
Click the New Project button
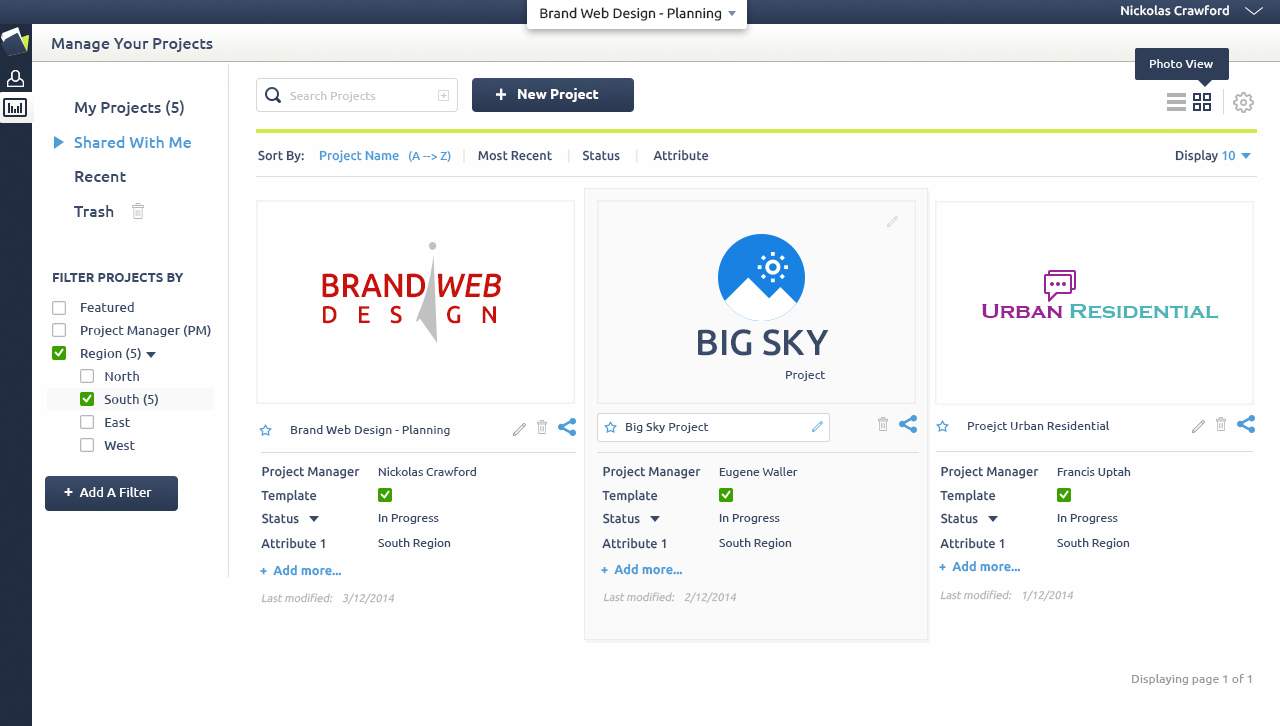pos(553,95)
